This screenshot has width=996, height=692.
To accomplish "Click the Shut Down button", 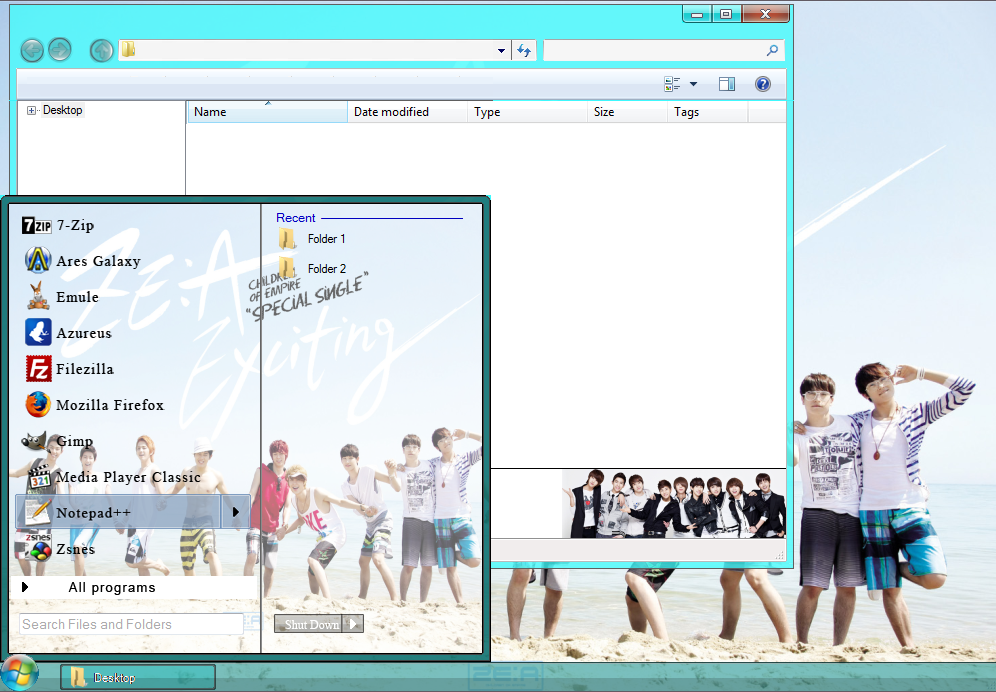I will tap(309, 624).
